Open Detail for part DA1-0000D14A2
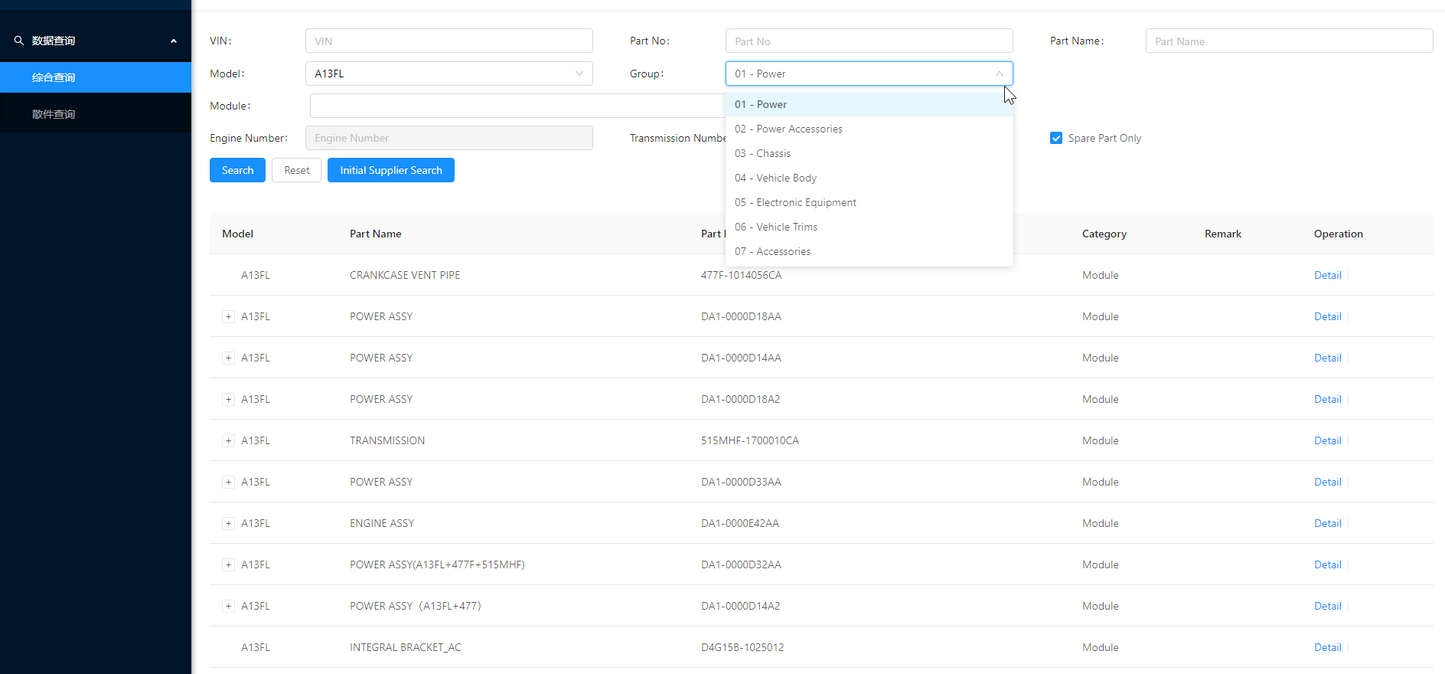This screenshot has height=674, width=1445. 1327,606
